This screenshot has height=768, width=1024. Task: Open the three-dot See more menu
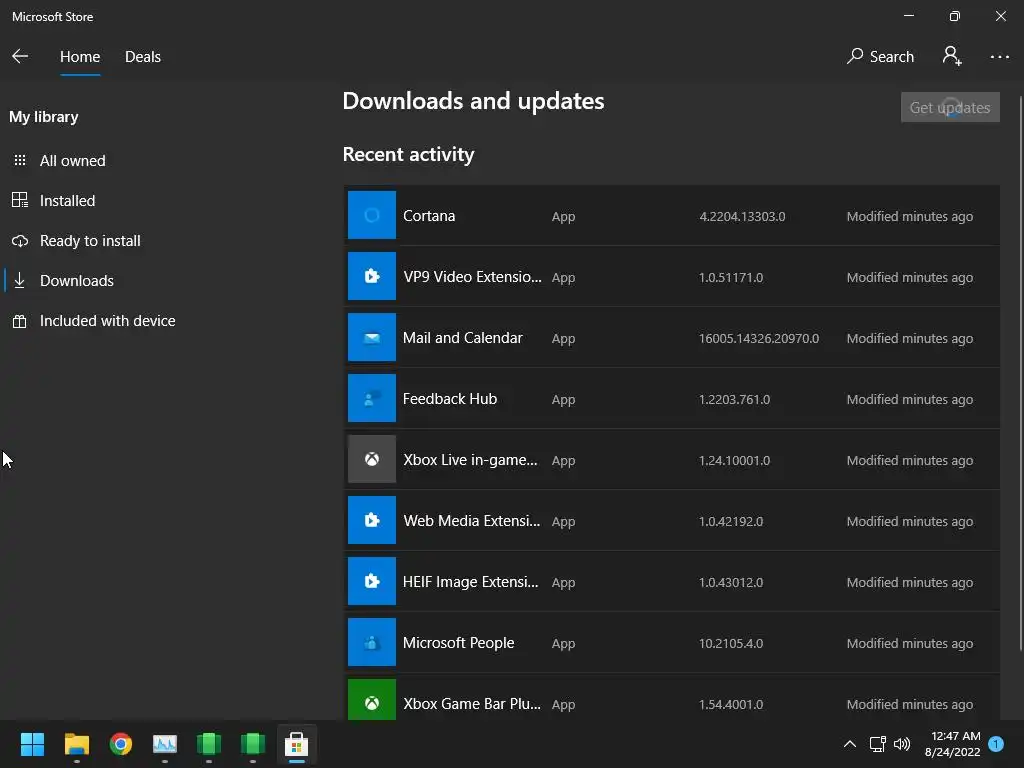coord(999,57)
